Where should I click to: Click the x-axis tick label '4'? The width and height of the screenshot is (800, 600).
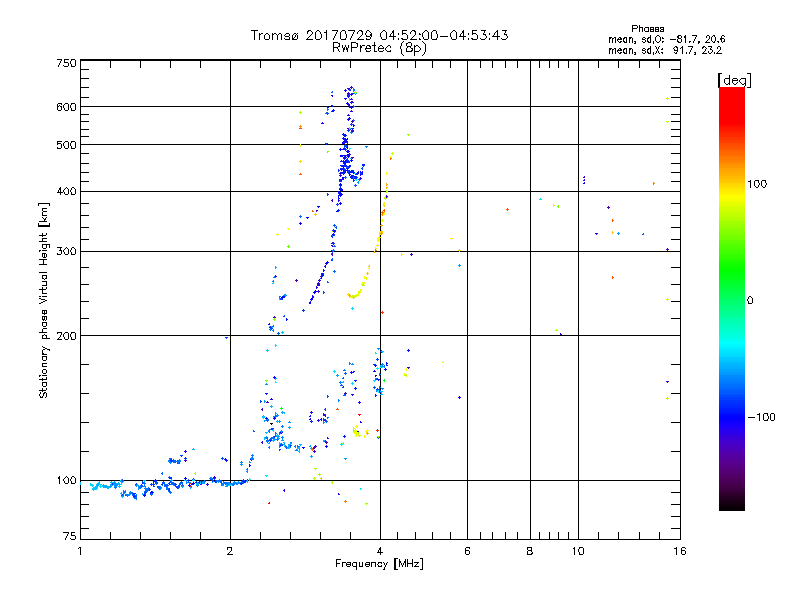[380, 551]
